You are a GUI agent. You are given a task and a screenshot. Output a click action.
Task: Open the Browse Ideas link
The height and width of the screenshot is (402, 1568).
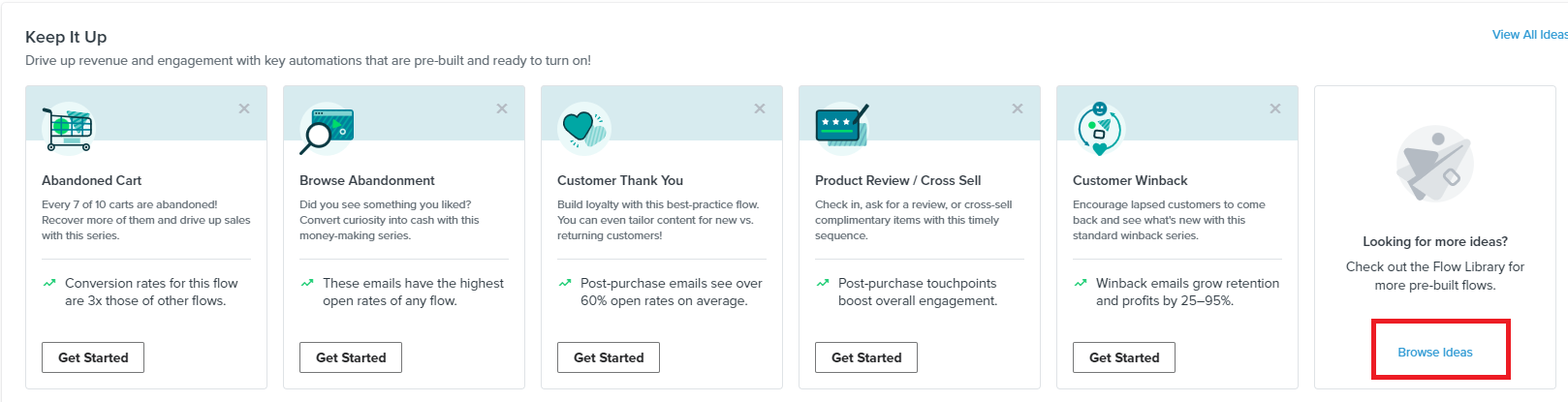[1435, 353]
